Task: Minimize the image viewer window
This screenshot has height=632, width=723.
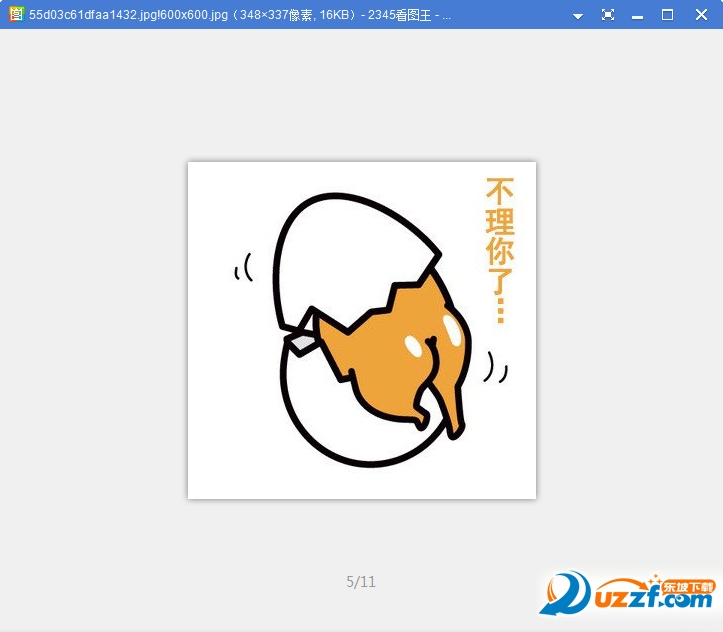Action: 638,17
